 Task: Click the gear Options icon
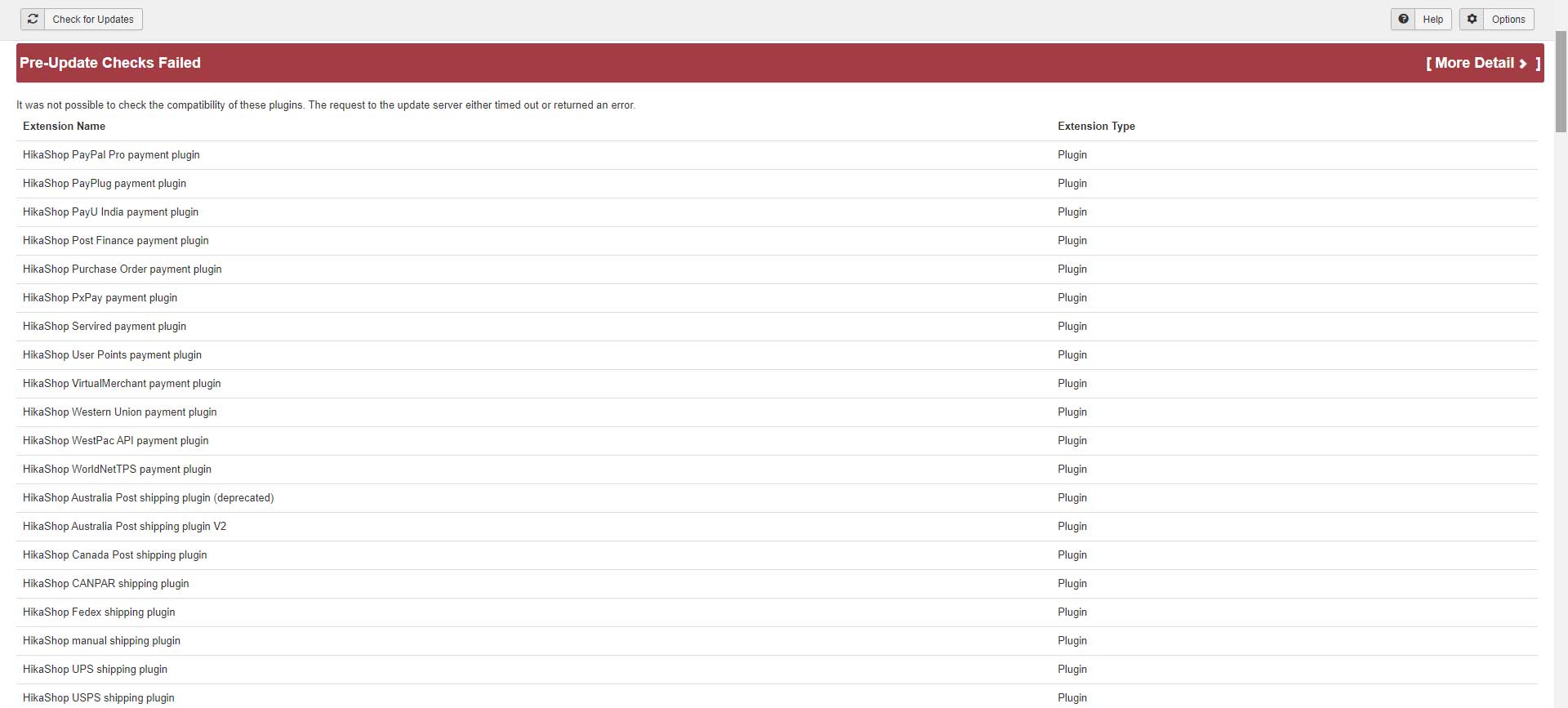pyautogui.click(x=1472, y=19)
